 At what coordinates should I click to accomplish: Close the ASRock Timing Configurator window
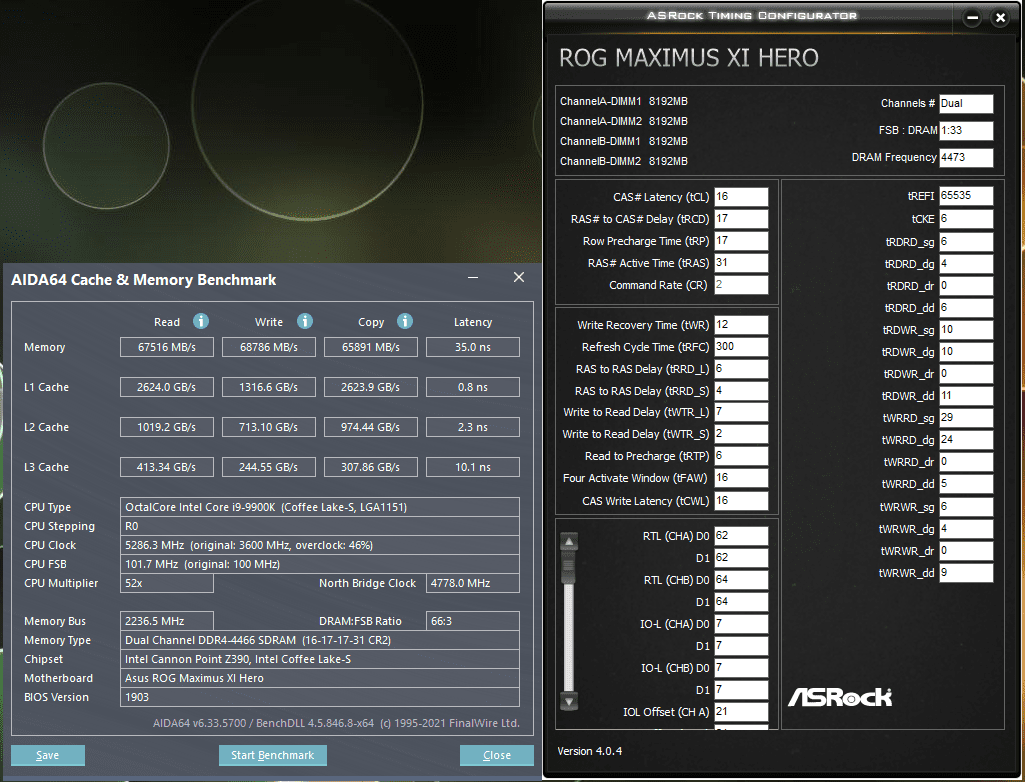(1000, 18)
